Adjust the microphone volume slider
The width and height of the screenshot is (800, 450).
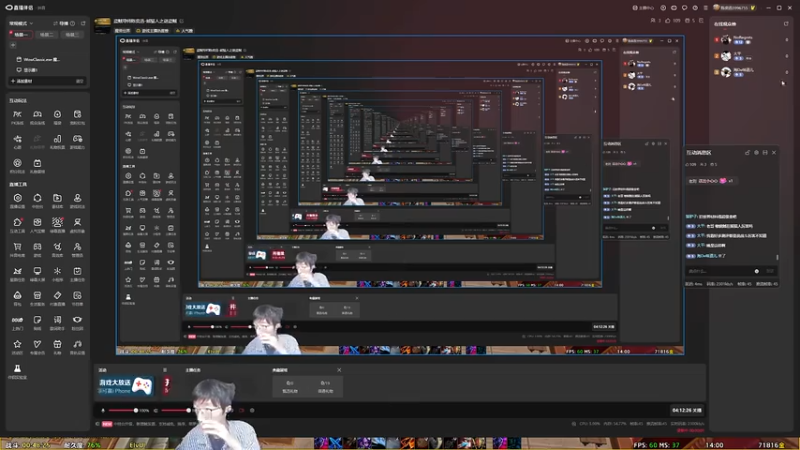point(122,411)
